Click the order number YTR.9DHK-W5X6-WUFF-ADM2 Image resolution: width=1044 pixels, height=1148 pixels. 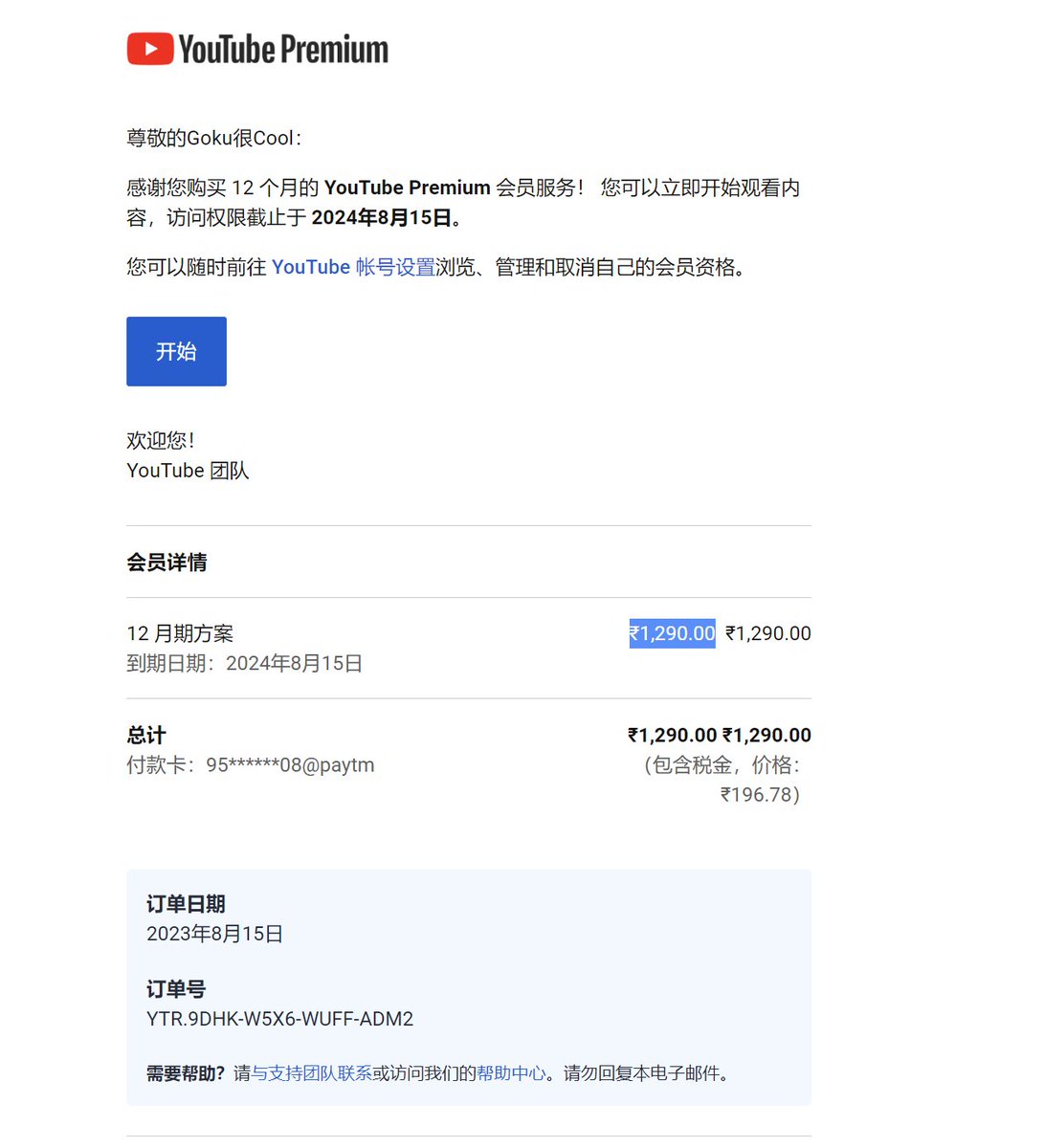[x=279, y=1019]
